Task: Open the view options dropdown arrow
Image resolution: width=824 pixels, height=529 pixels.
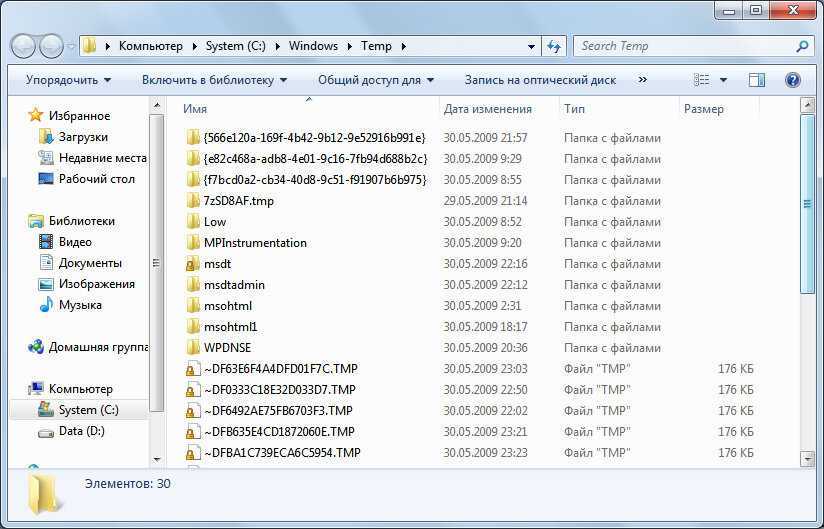Action: tap(723, 80)
